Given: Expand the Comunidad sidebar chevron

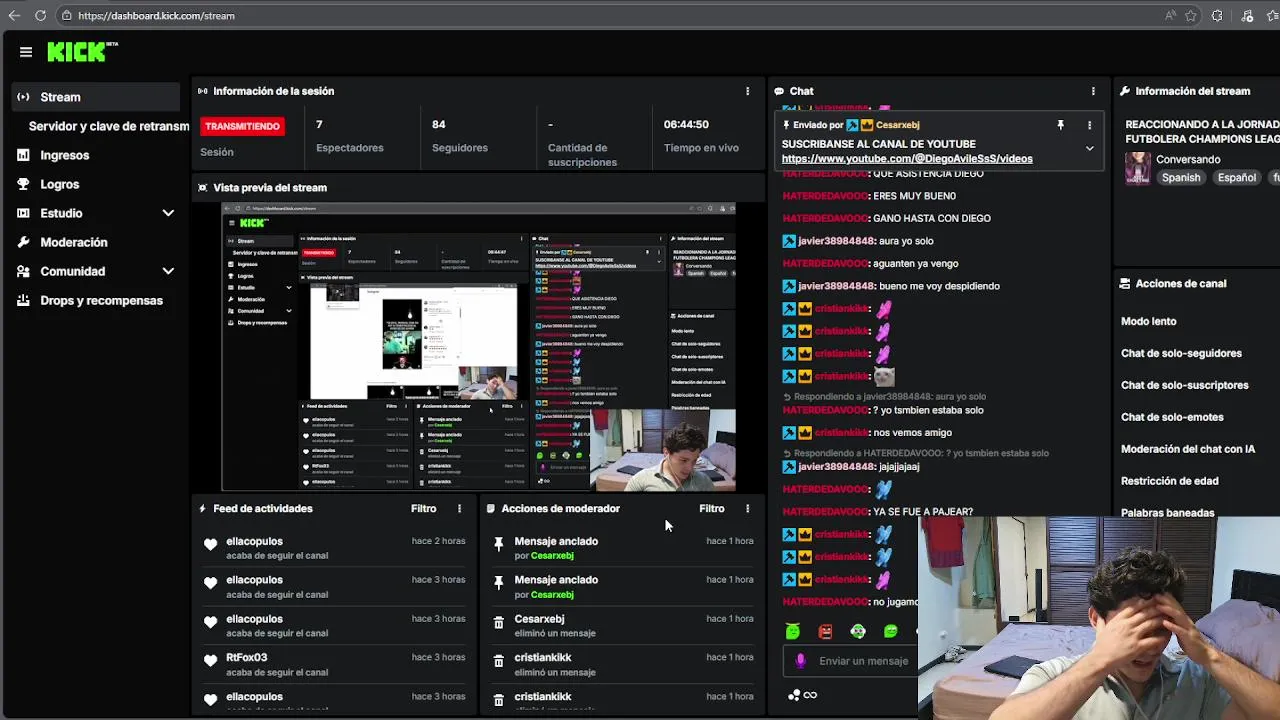Looking at the screenshot, I should (x=168, y=271).
